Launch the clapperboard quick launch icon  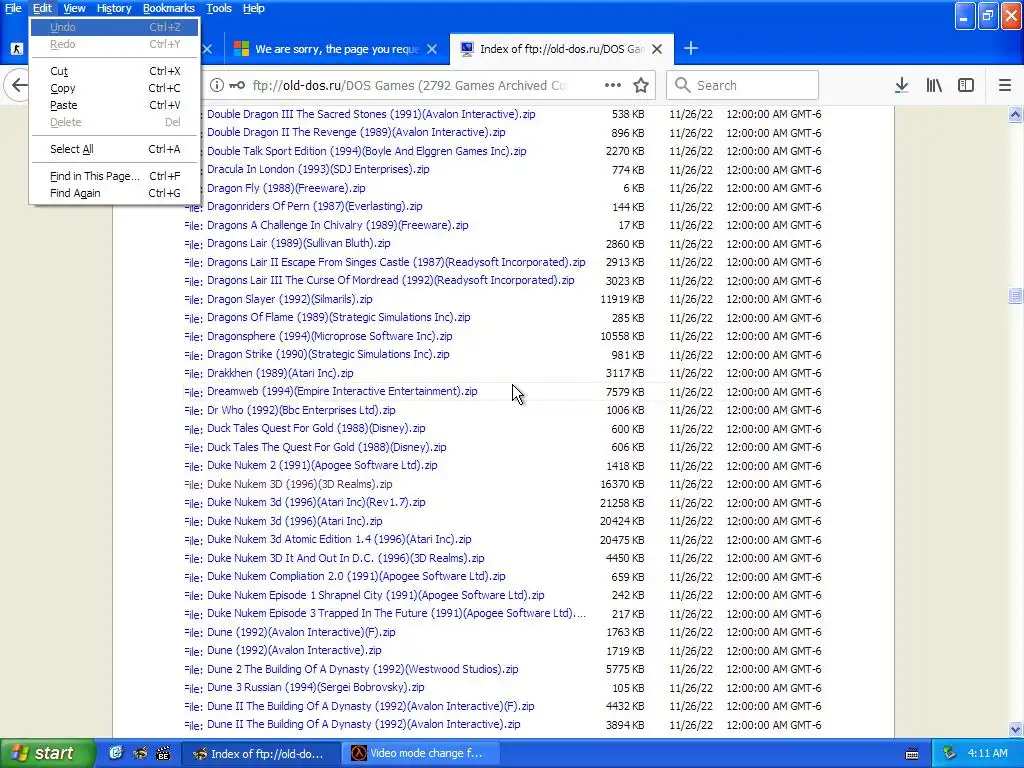click(x=163, y=754)
